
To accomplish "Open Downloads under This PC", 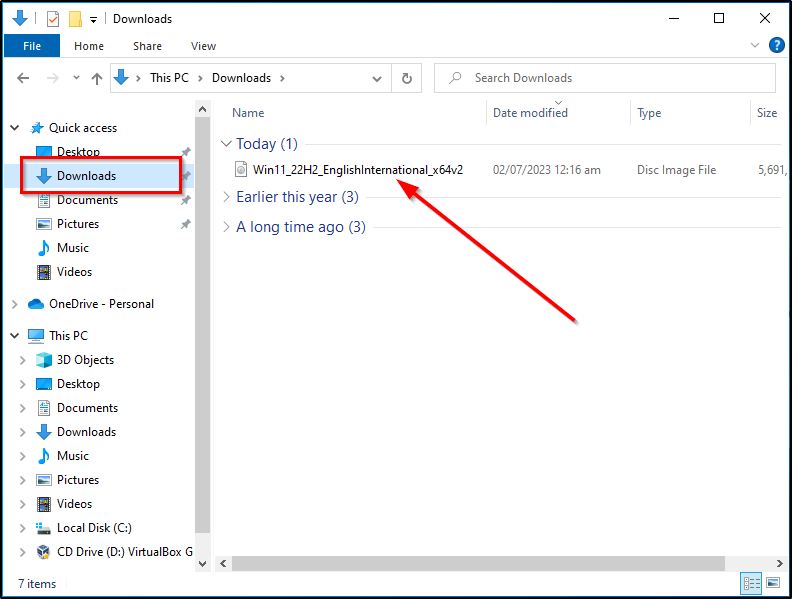I will pos(86,432).
